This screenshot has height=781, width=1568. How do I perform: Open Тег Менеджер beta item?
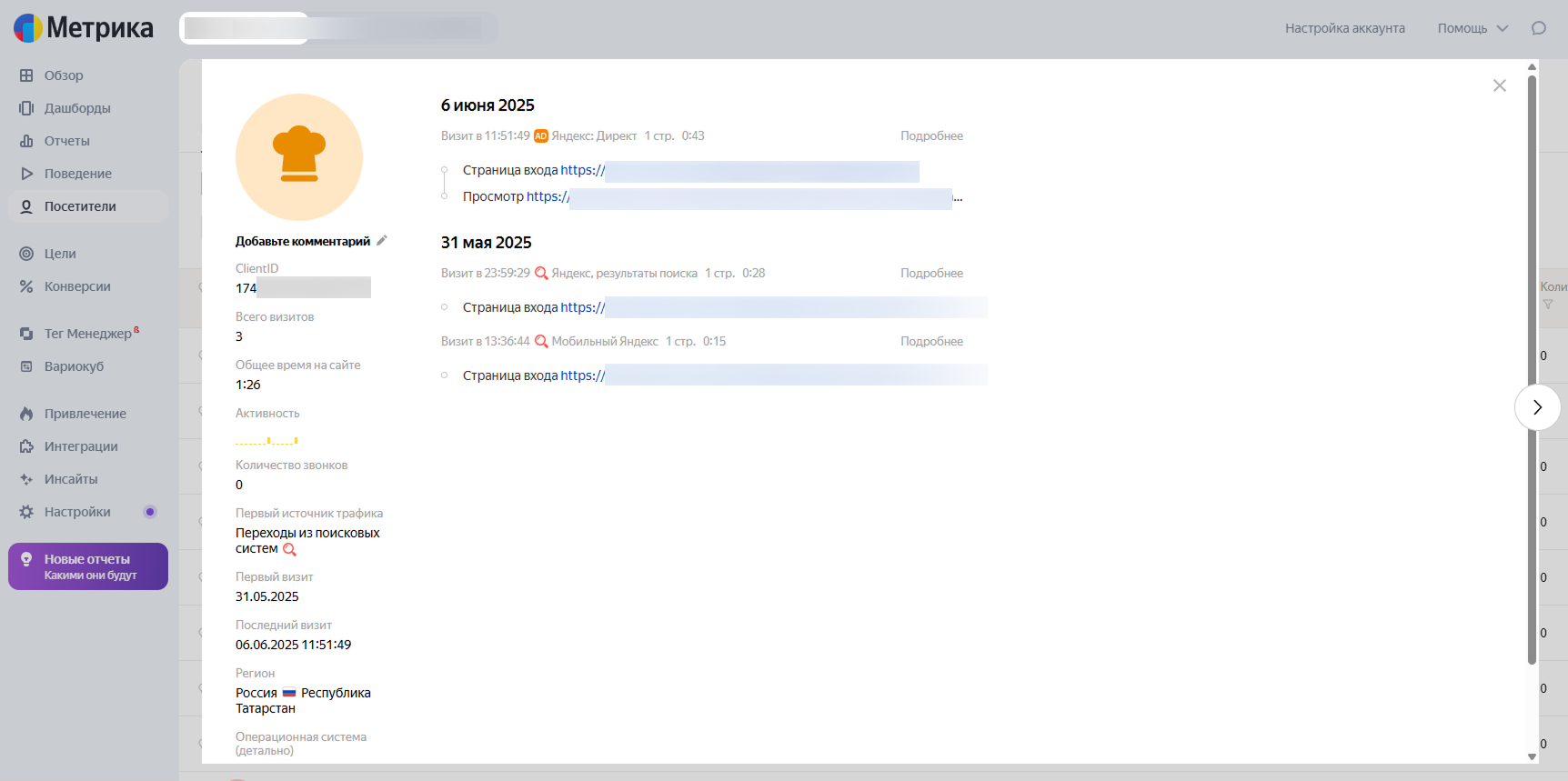coord(88,334)
